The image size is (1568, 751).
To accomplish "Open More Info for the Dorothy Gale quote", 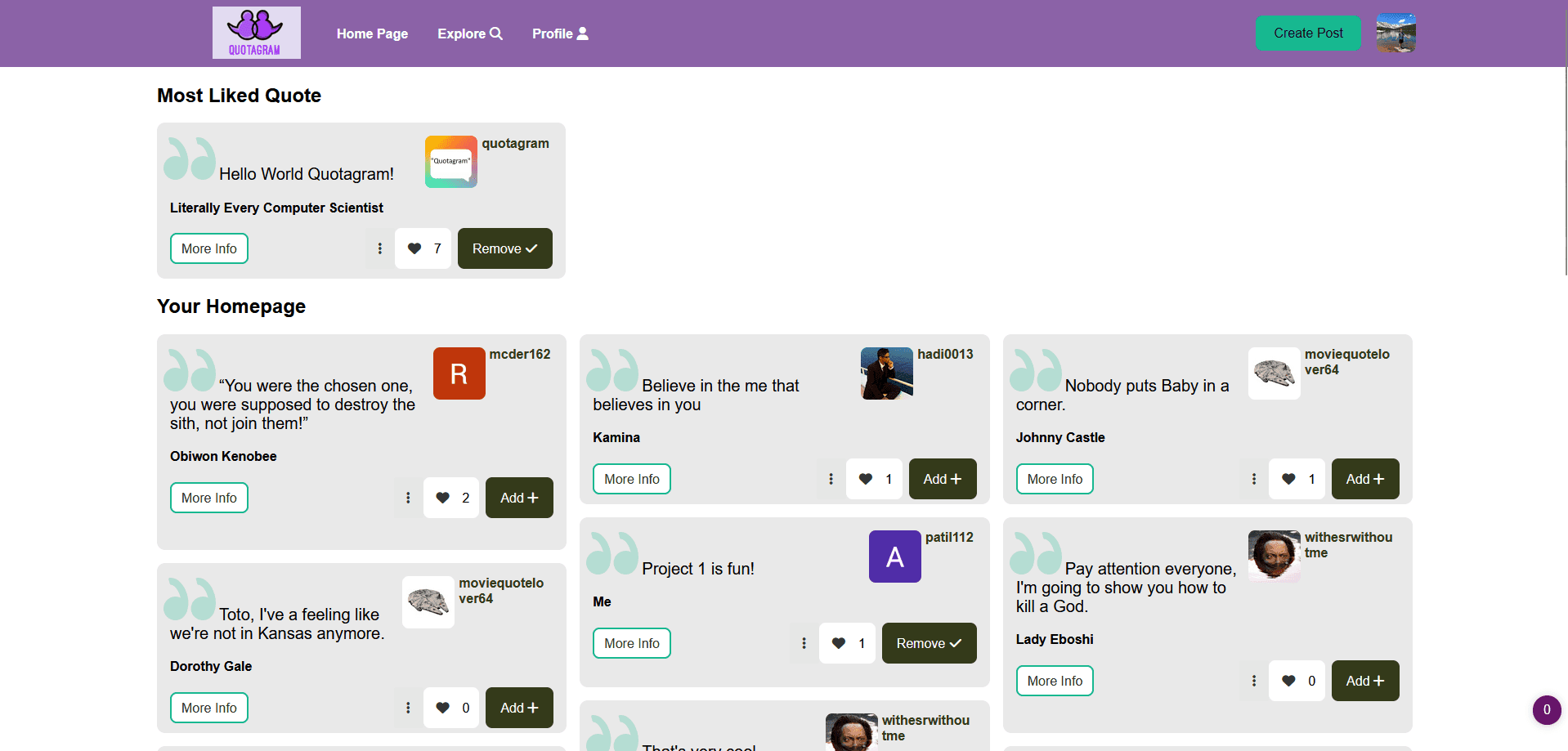I will [x=208, y=708].
